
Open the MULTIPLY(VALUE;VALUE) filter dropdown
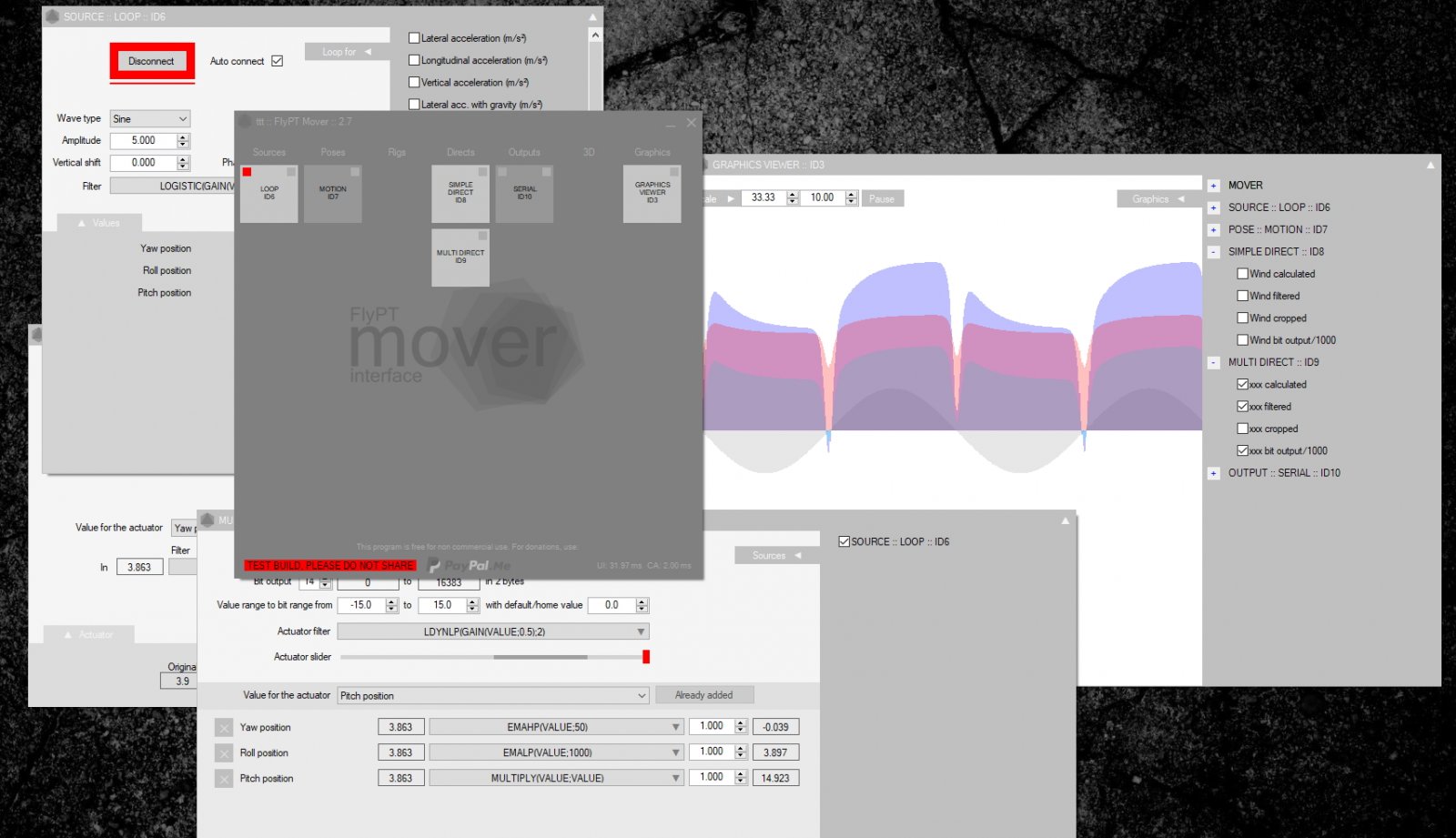pyautogui.click(x=555, y=778)
